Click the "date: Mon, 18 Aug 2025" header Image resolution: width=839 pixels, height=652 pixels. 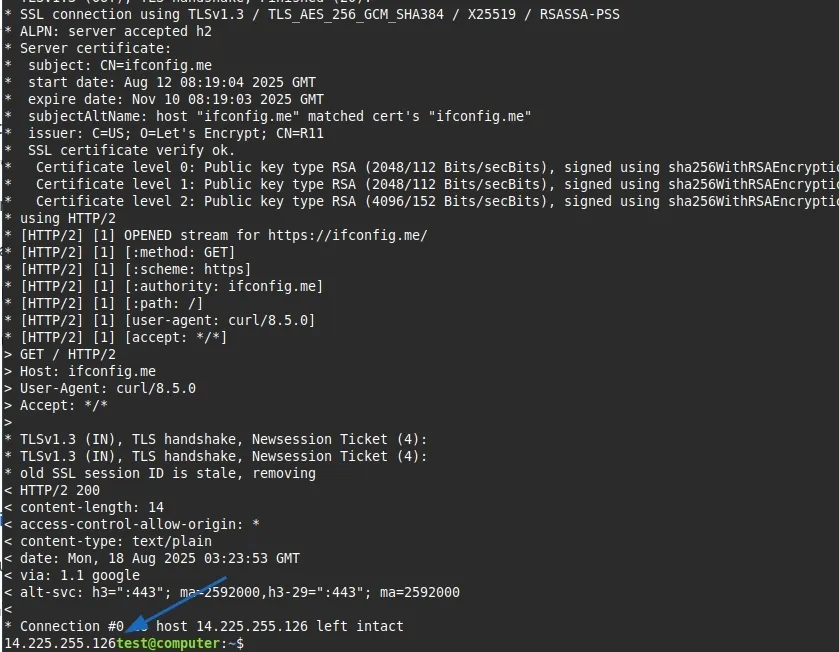click(160, 558)
